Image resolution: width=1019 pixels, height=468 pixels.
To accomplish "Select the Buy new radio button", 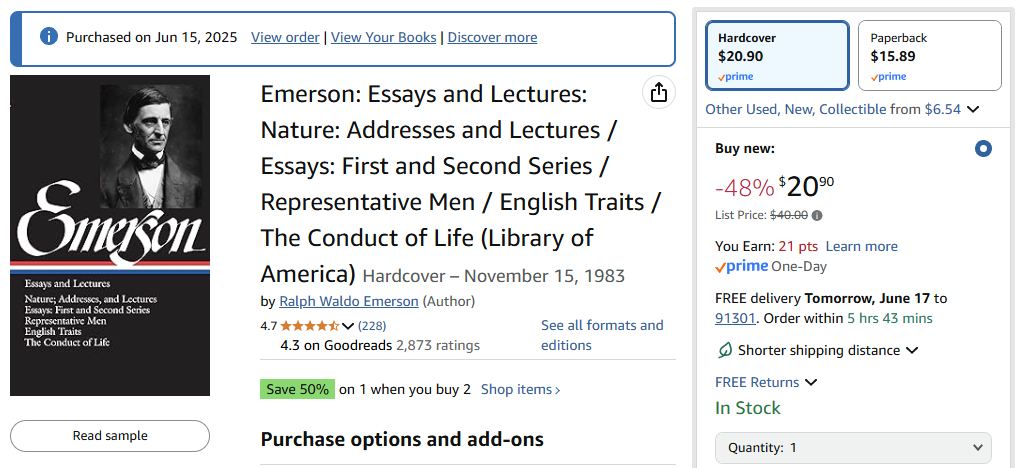I will 983,149.
